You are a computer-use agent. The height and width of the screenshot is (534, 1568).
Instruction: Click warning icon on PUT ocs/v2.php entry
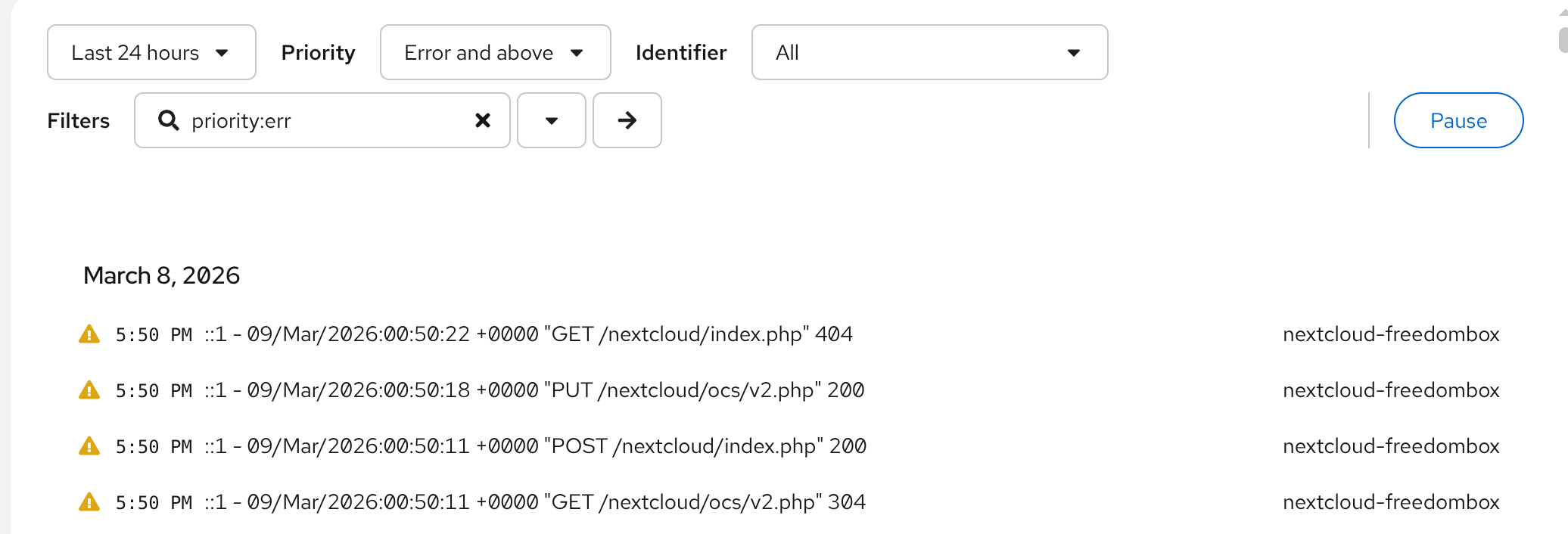point(89,390)
